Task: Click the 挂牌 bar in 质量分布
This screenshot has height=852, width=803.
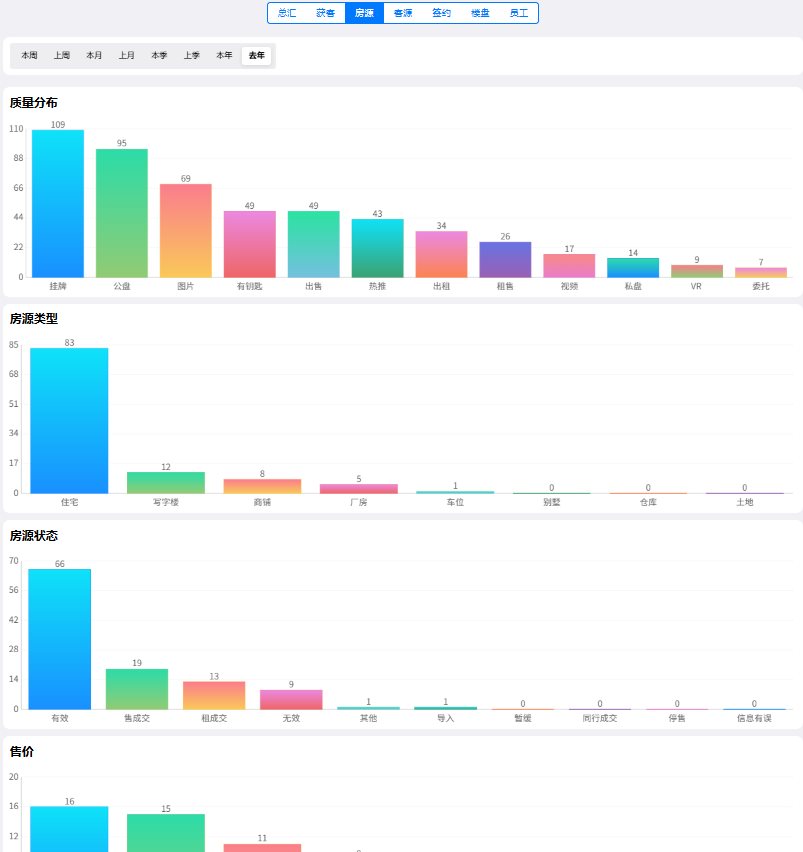Action: click(x=58, y=204)
